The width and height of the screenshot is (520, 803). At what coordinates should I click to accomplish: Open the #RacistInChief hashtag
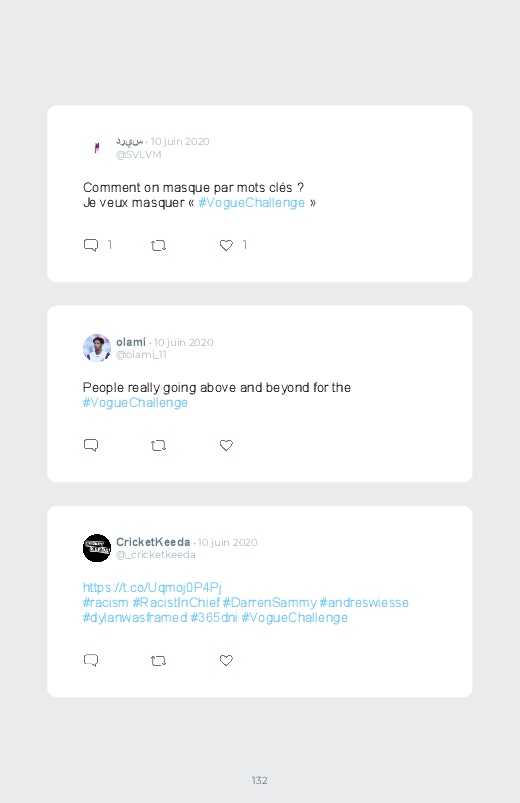176,602
